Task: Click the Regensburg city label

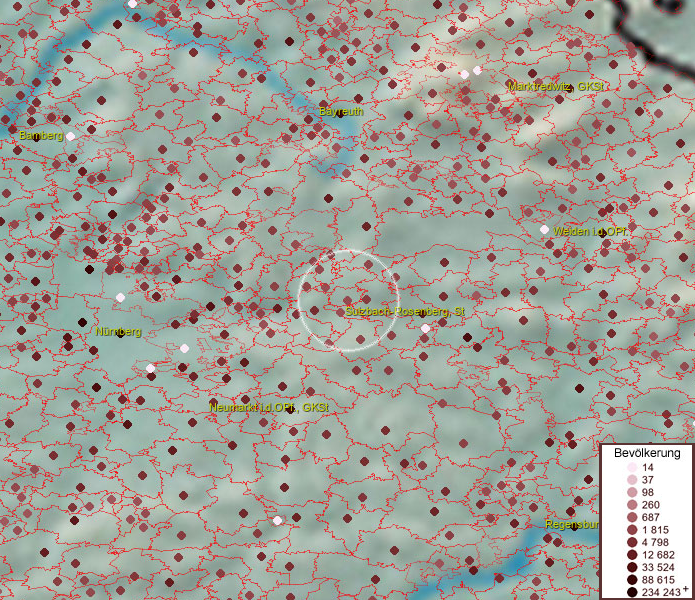Action: tap(572, 525)
